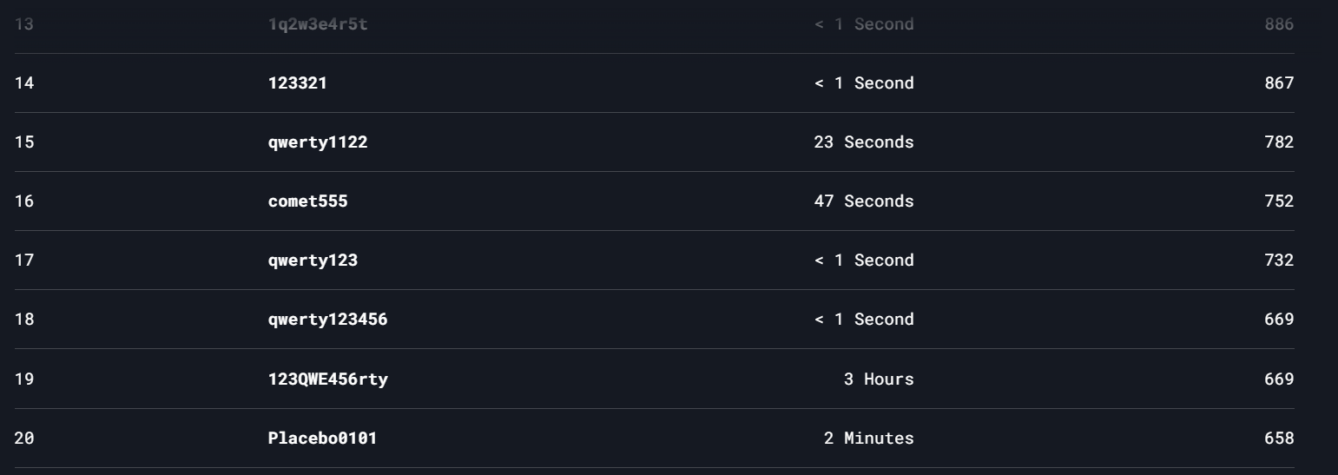This screenshot has height=475, width=1338.
Task: Click the count value 867
Action: 1278,83
